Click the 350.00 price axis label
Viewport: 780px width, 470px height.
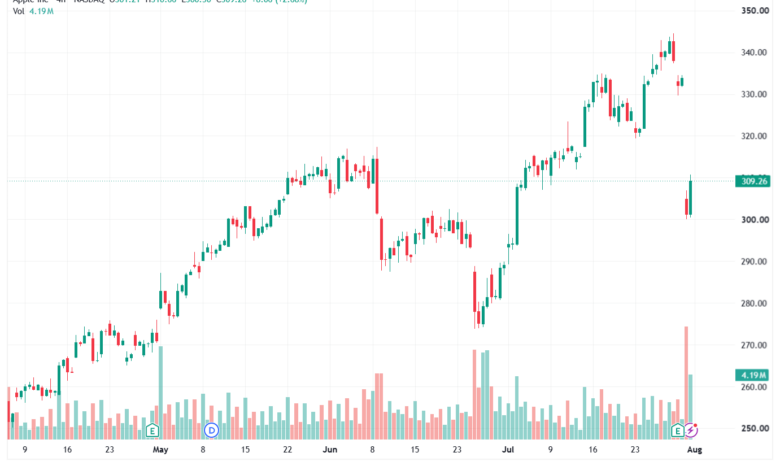755,10
